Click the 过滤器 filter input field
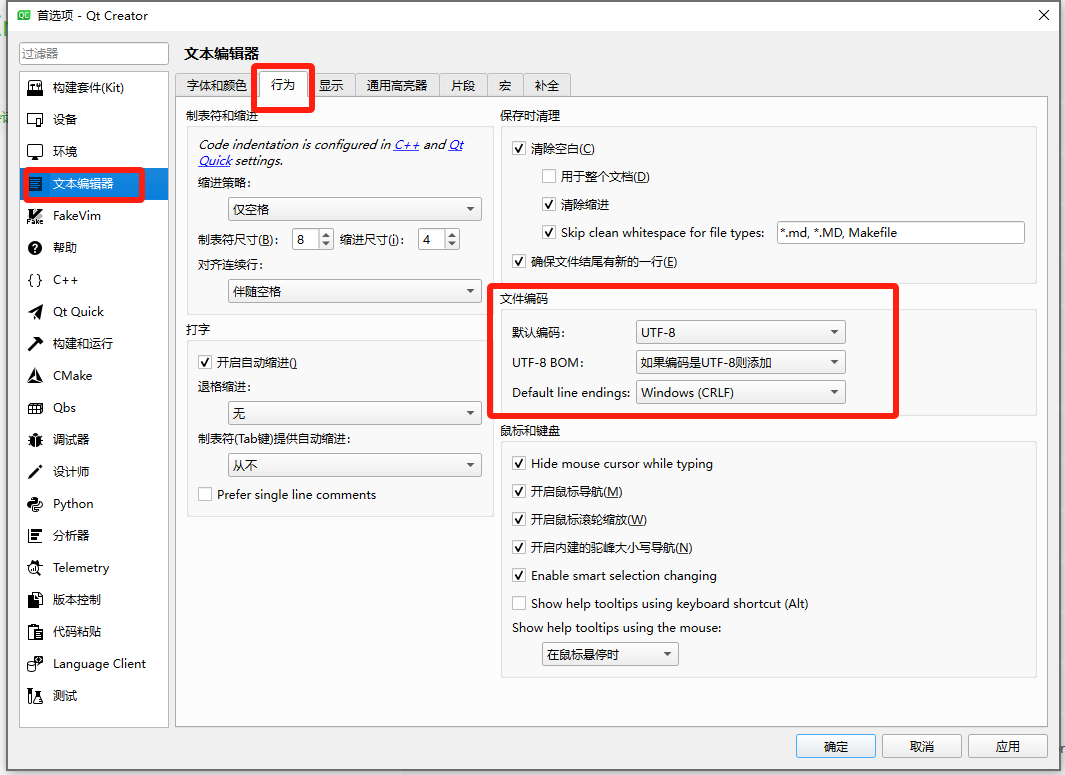This screenshot has height=775, width=1065. pyautogui.click(x=94, y=53)
